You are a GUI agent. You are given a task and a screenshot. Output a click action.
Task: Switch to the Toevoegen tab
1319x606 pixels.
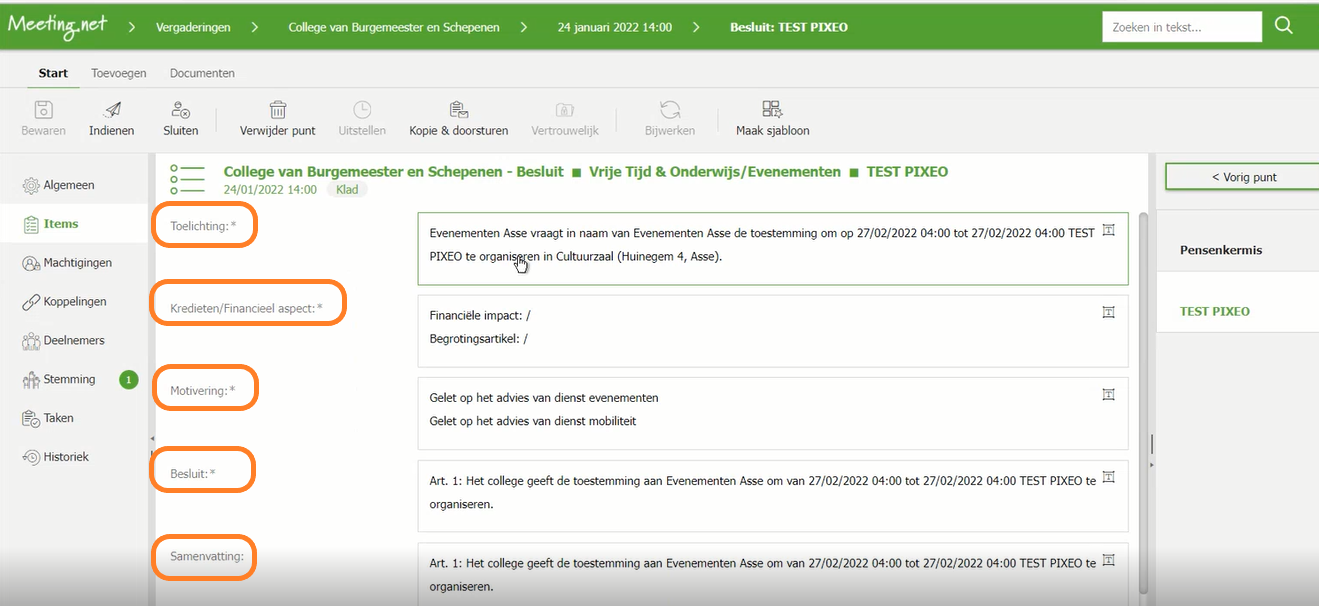[x=119, y=73]
